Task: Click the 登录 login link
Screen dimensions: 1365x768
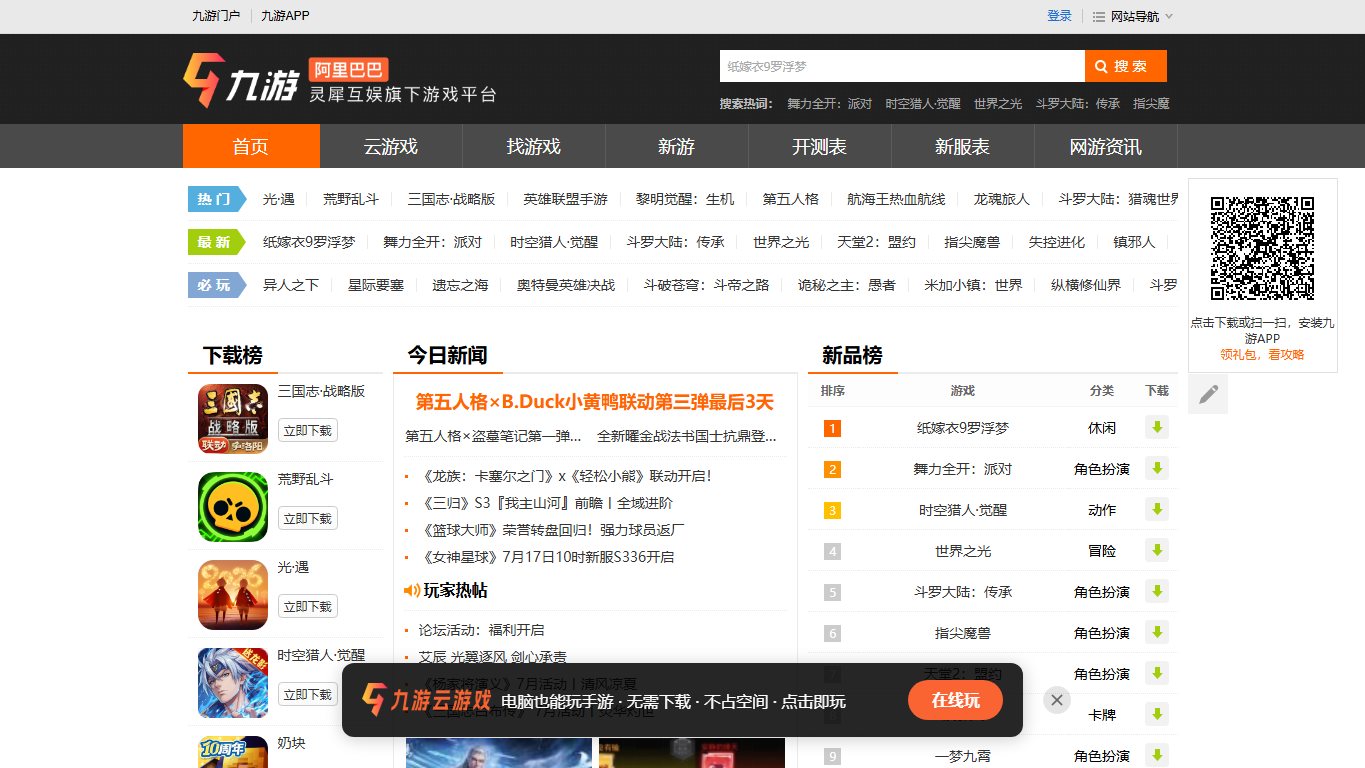Action: (1059, 16)
